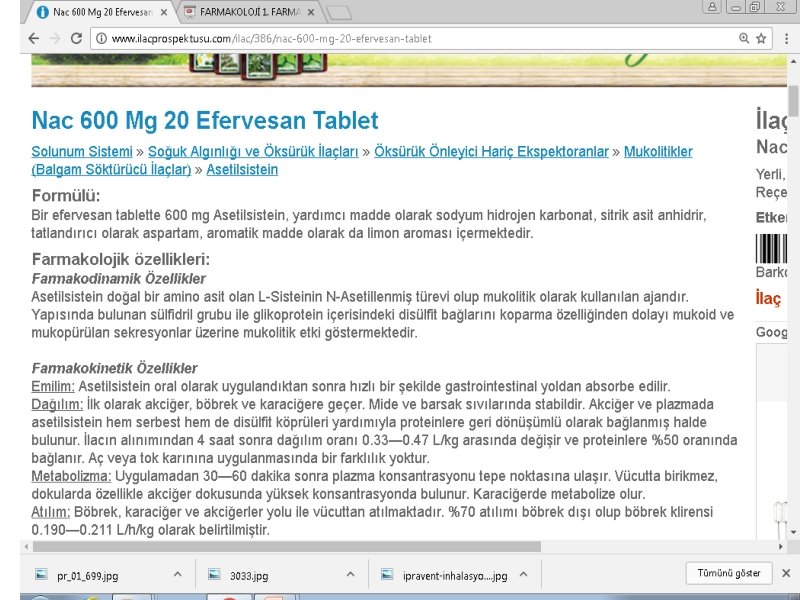Screen dimensions: 800x600
Task: Click the barcode image in sidebar
Action: point(771,248)
